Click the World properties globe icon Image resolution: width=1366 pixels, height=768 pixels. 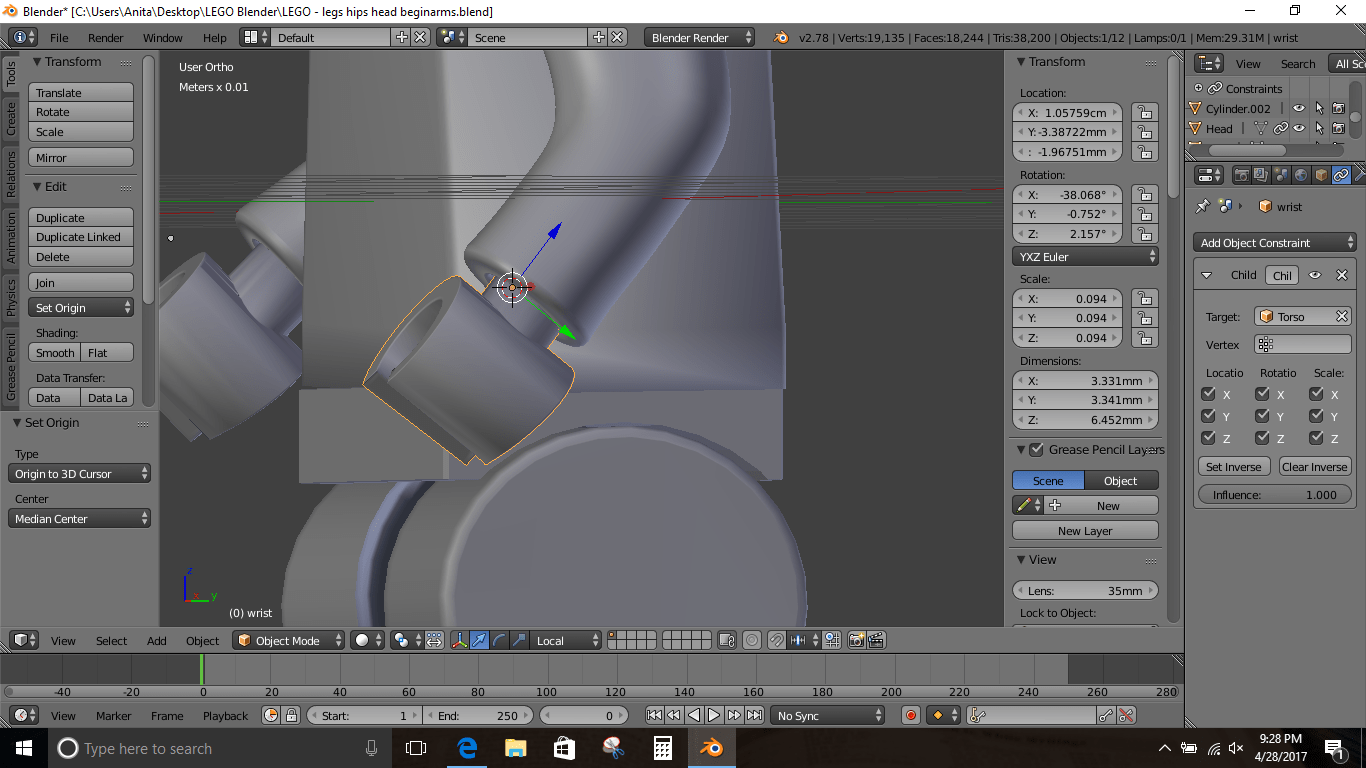1301,175
